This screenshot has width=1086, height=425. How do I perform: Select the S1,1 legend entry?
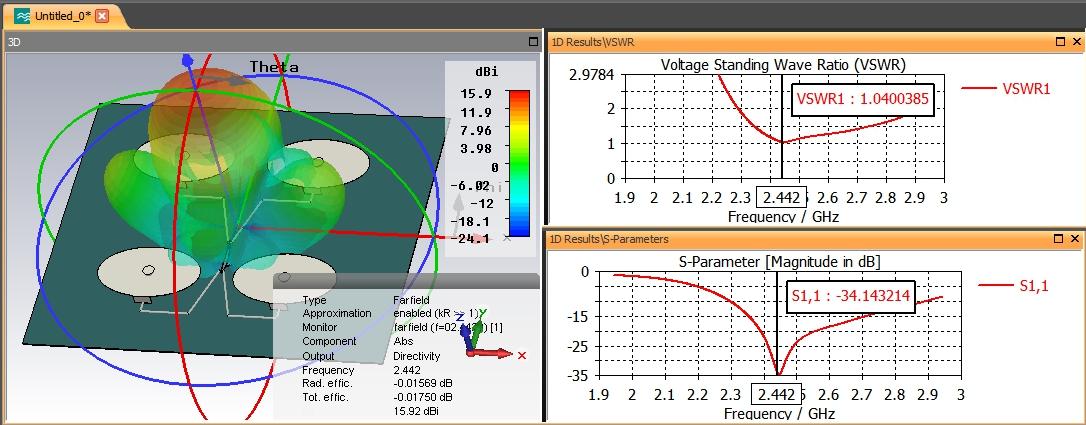pyautogui.click(x=1013, y=285)
